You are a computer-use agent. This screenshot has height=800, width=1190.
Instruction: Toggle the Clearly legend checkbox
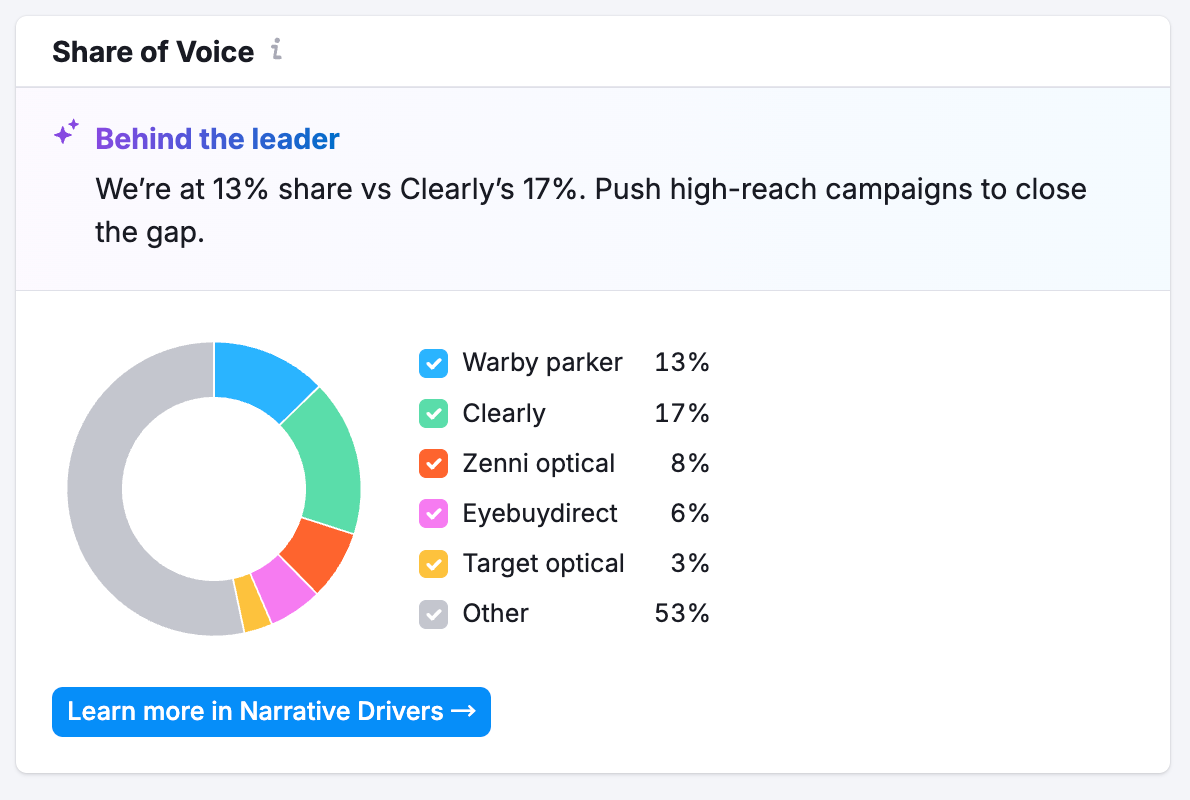[433, 413]
